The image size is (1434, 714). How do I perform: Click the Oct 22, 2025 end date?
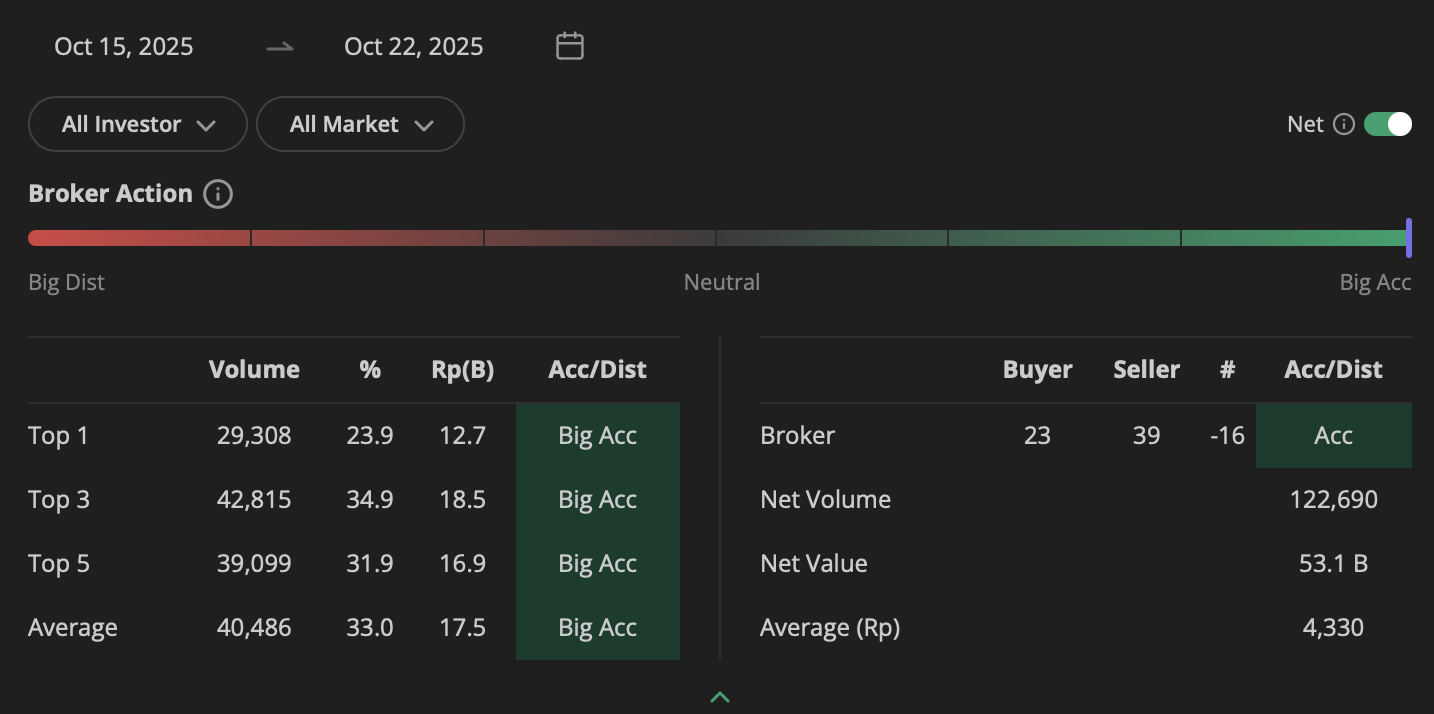(414, 46)
